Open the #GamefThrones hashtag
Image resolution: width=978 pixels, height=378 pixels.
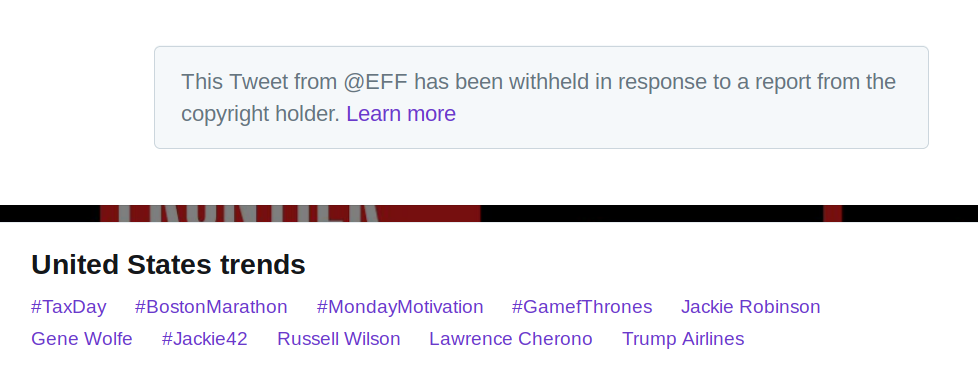(x=582, y=307)
